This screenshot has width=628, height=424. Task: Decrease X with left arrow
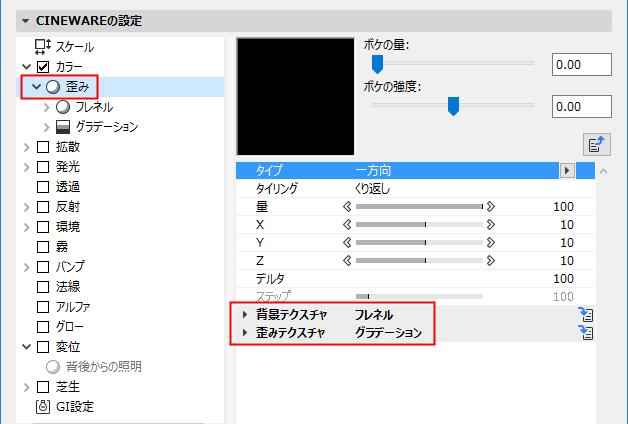[347, 225]
